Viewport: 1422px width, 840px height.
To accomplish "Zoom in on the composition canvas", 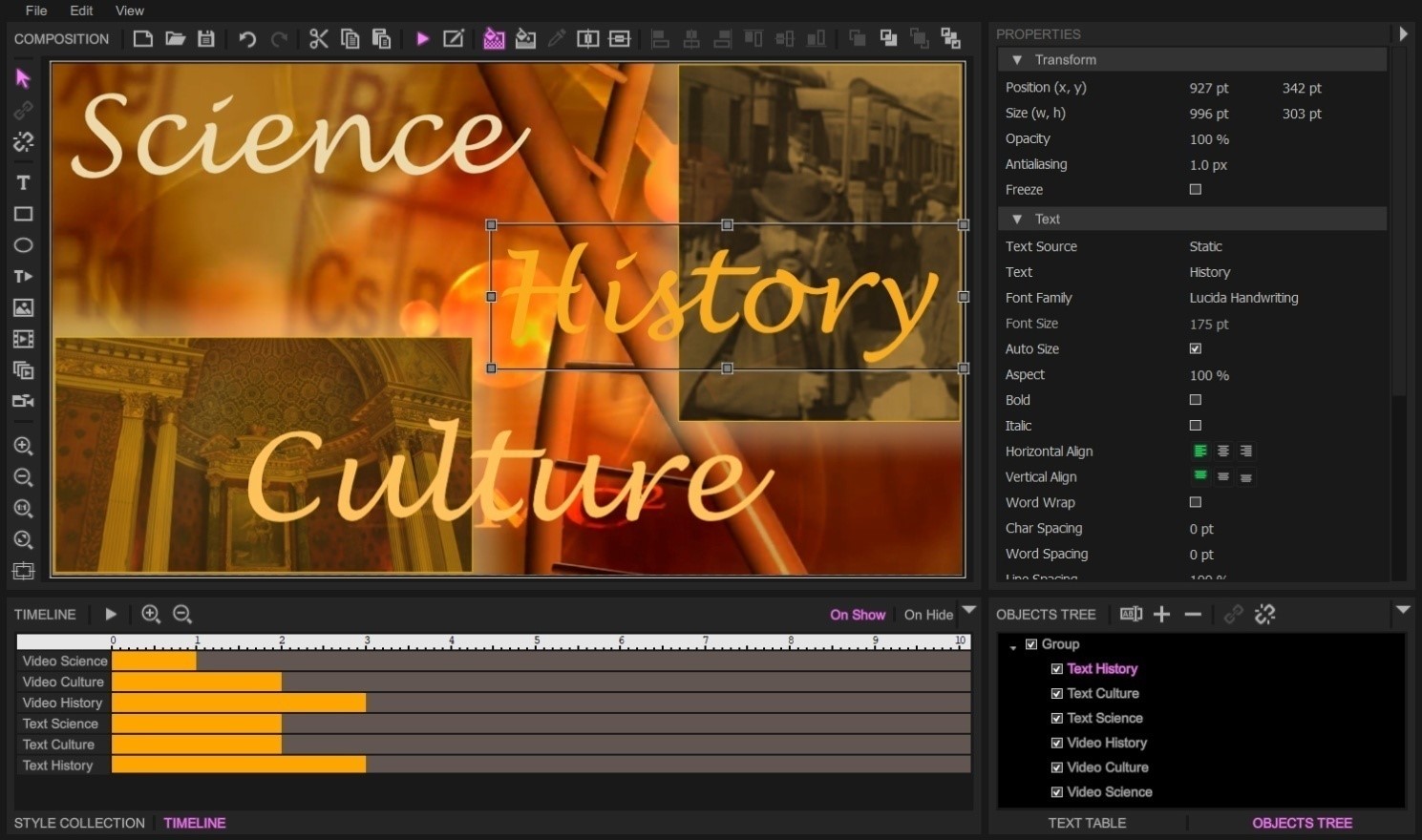I will [x=23, y=446].
